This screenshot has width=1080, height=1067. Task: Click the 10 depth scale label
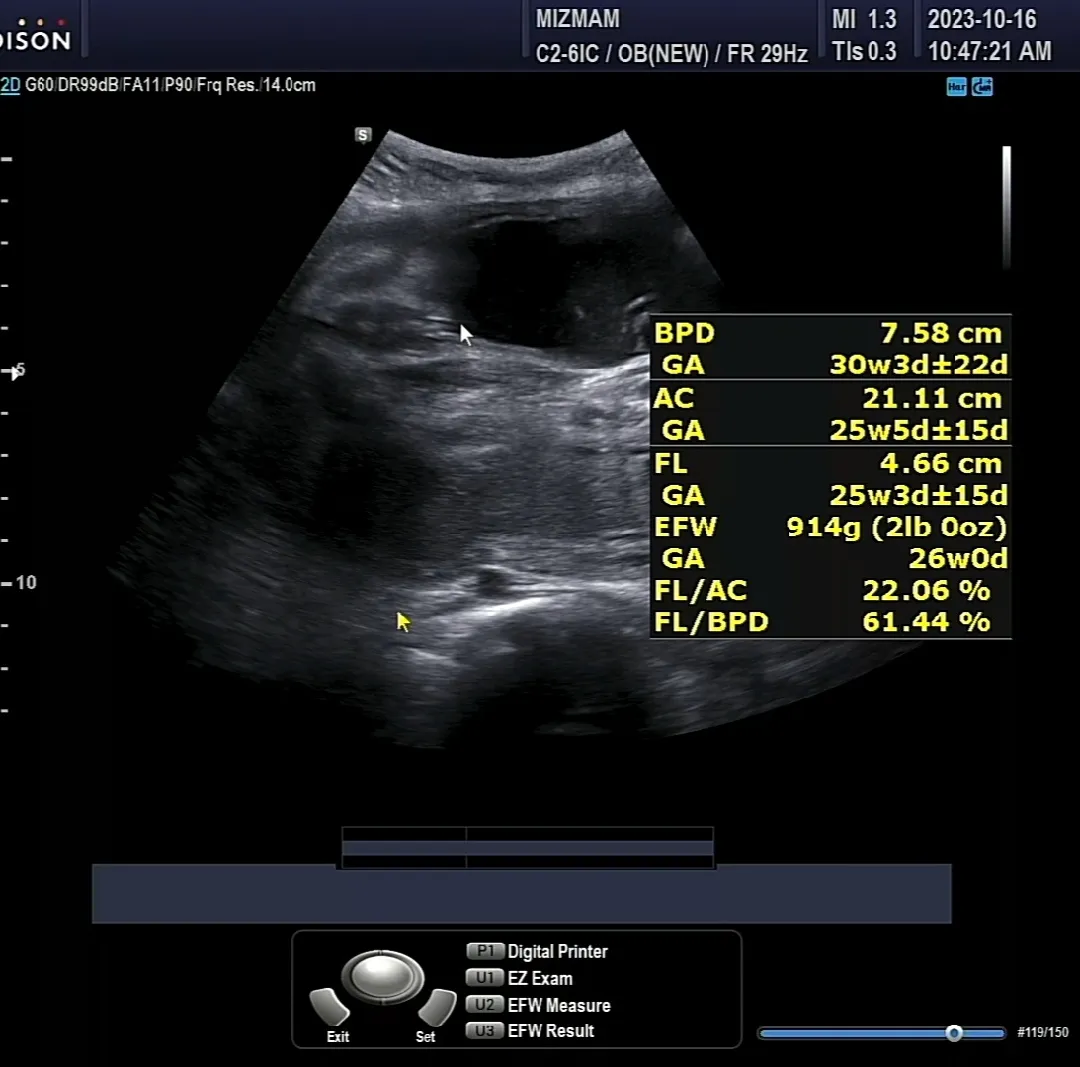26,583
